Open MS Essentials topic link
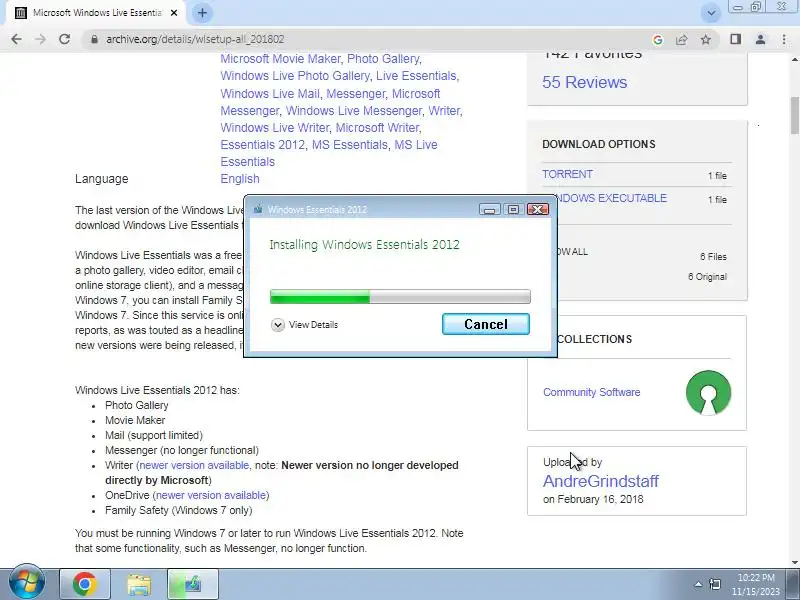The height and width of the screenshot is (600, 800). [x=349, y=145]
